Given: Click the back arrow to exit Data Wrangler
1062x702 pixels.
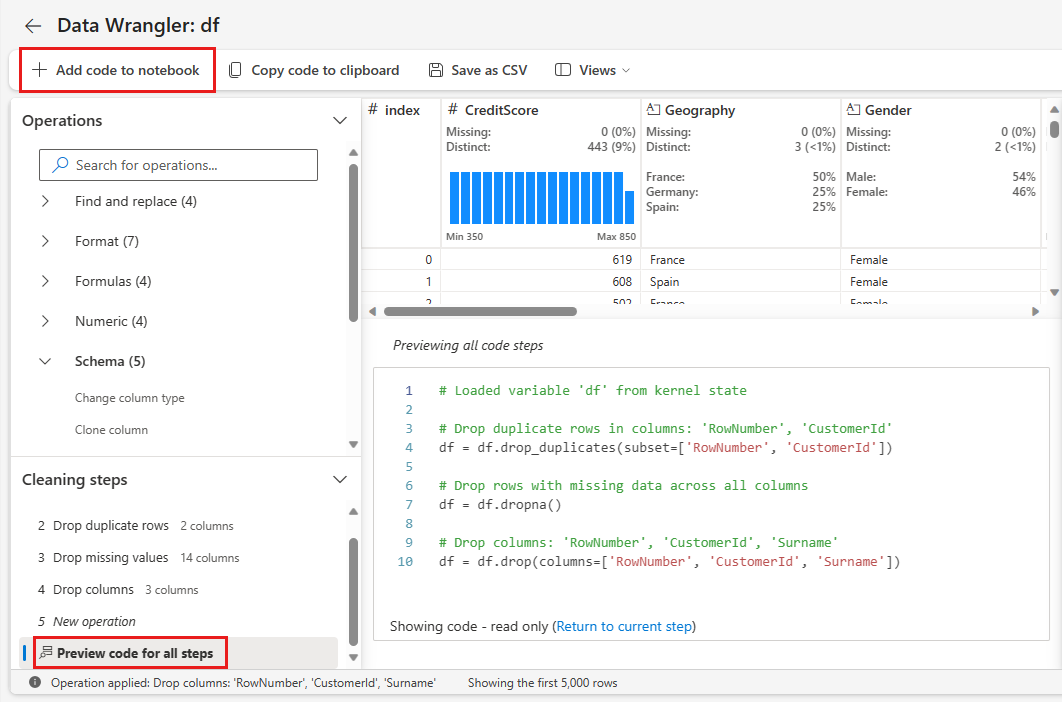Looking at the screenshot, I should 32,26.
